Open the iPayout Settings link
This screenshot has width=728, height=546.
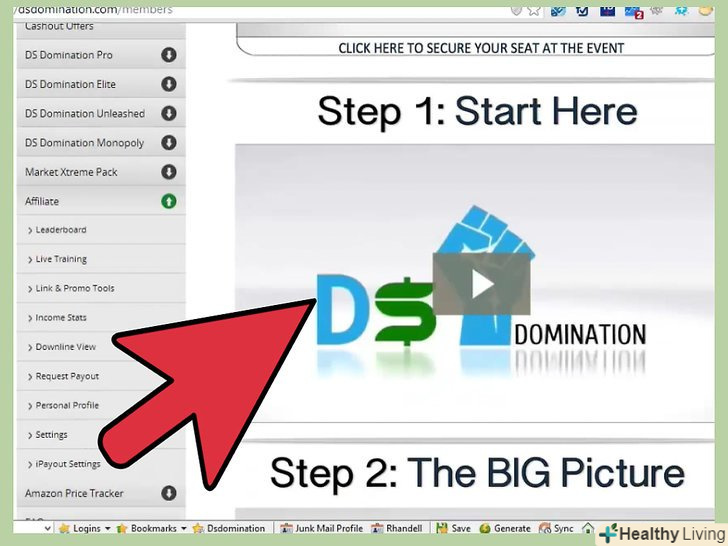pos(68,464)
